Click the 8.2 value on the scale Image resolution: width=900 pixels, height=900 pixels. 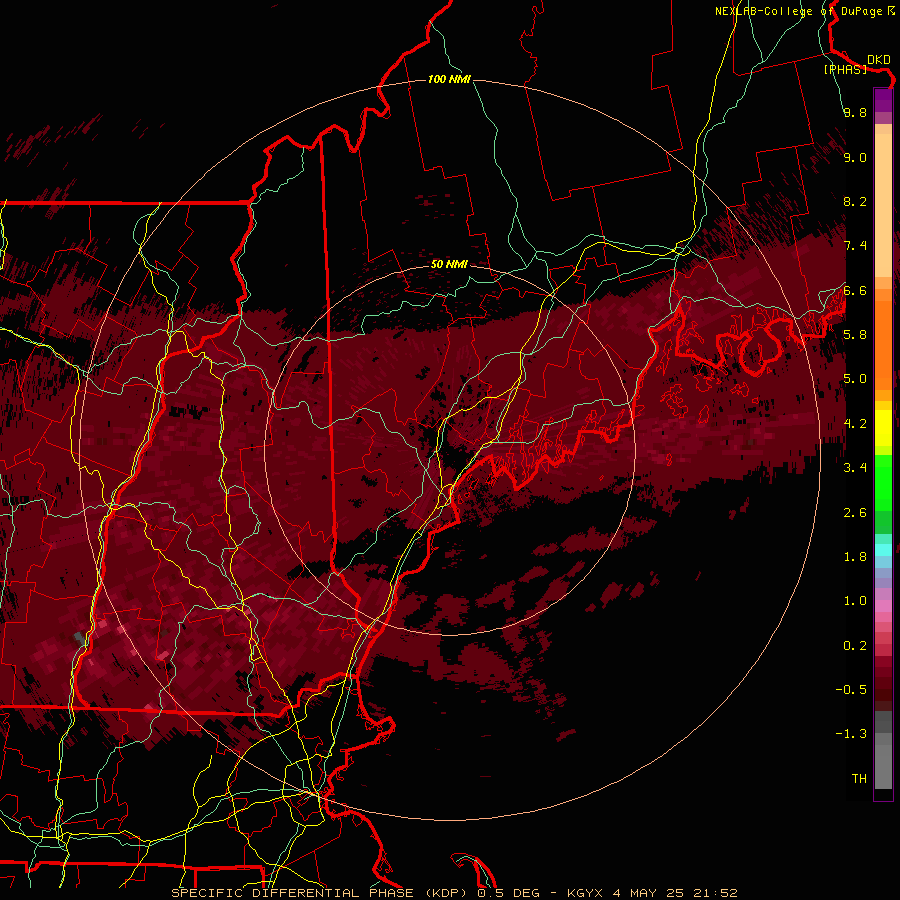pos(855,201)
